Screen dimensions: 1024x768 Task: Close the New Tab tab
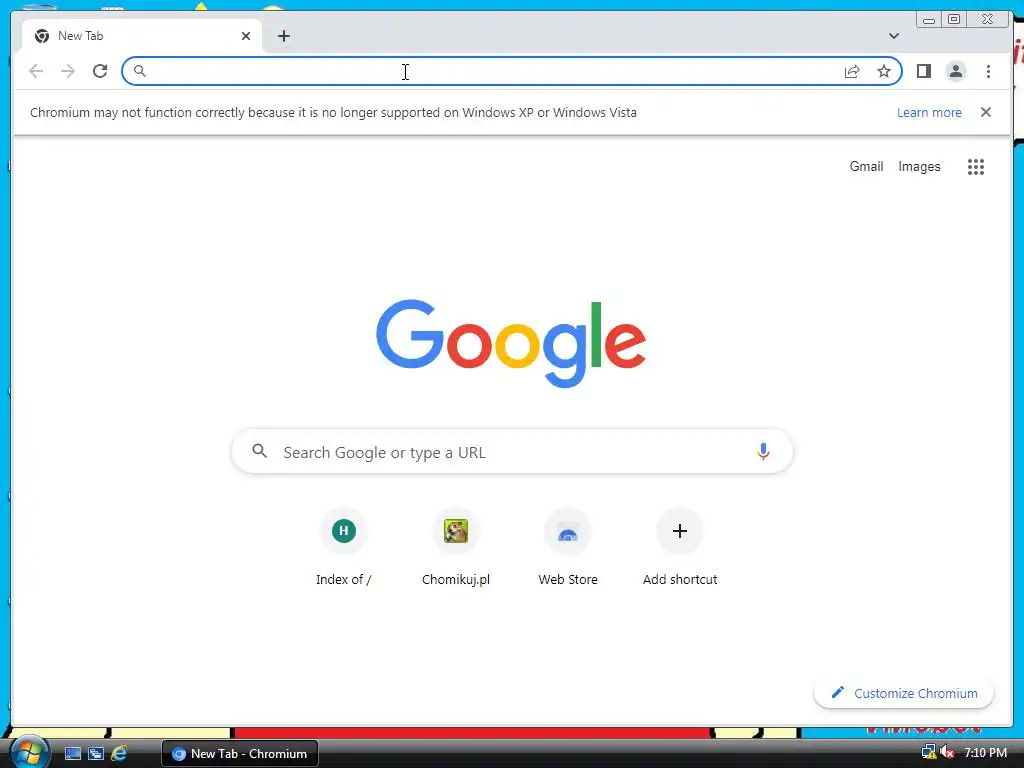[x=246, y=36]
